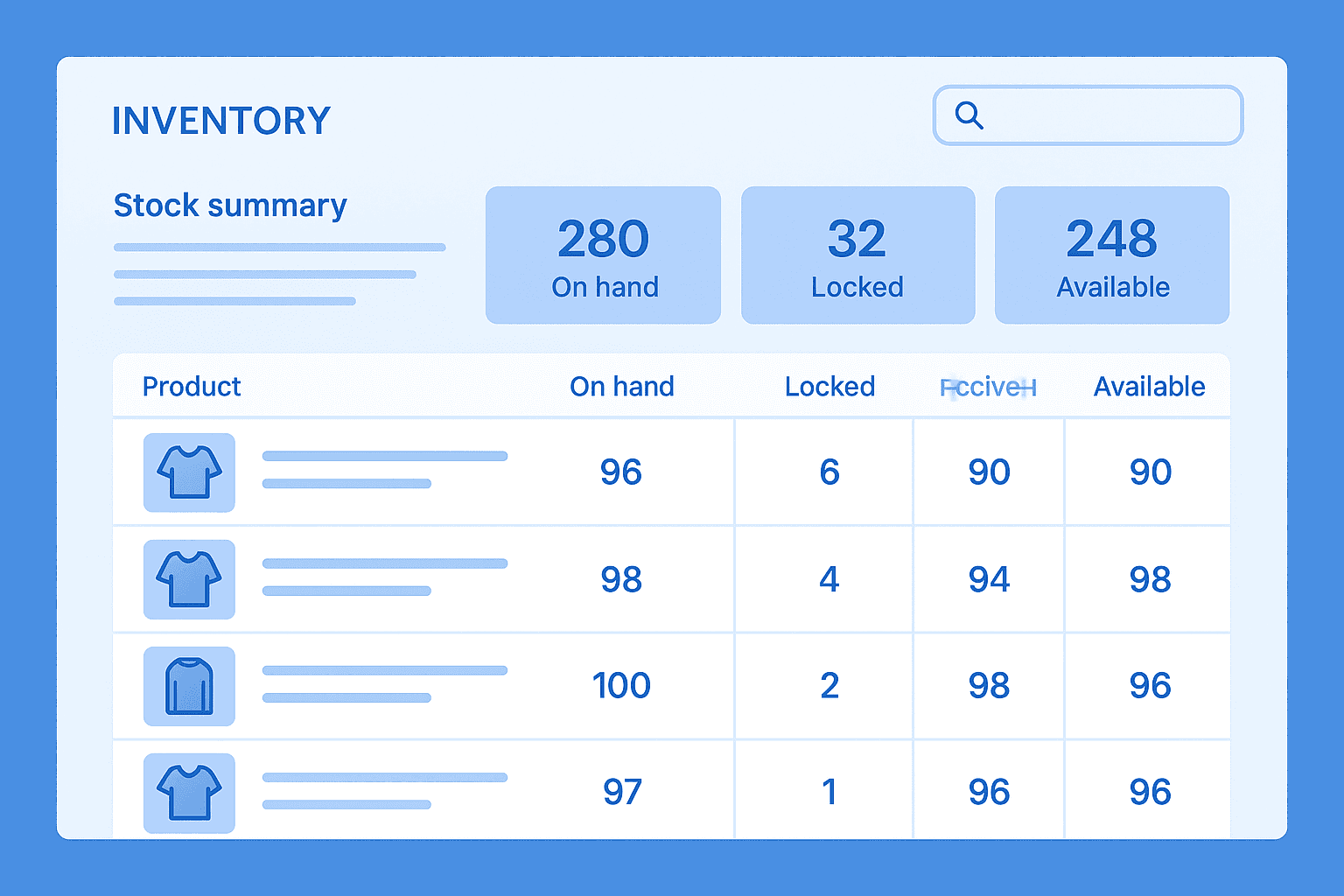Click the Locked value 6
This screenshot has width=1344, height=896.
point(829,472)
